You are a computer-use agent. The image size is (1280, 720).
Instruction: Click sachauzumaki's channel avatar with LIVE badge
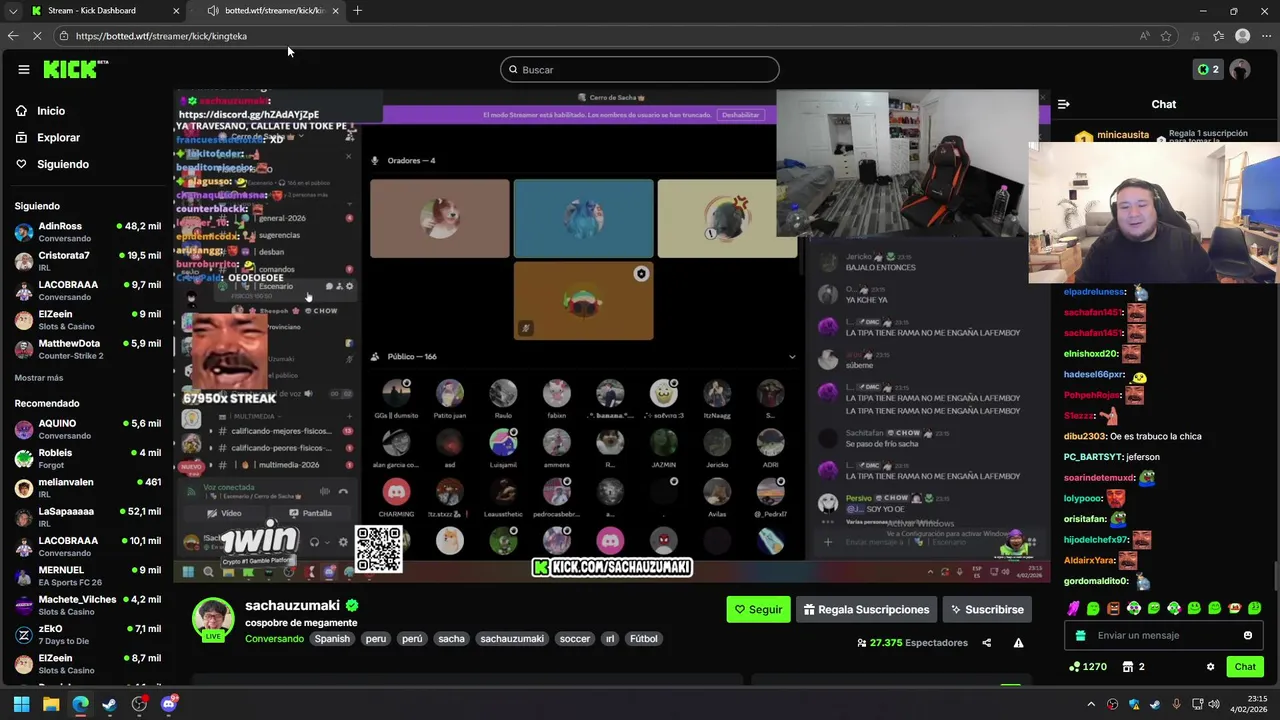click(x=213, y=620)
